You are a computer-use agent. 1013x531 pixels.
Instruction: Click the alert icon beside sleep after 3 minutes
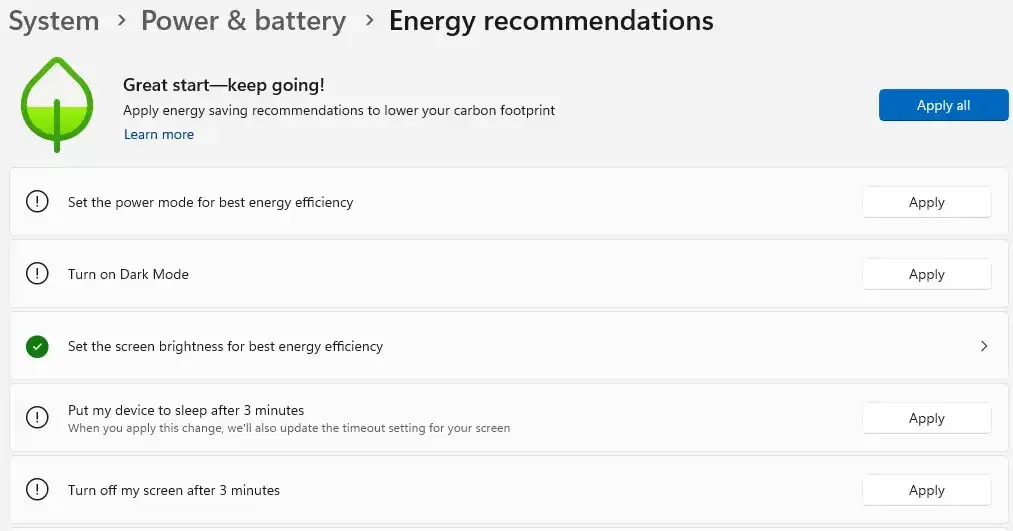[x=37, y=418]
